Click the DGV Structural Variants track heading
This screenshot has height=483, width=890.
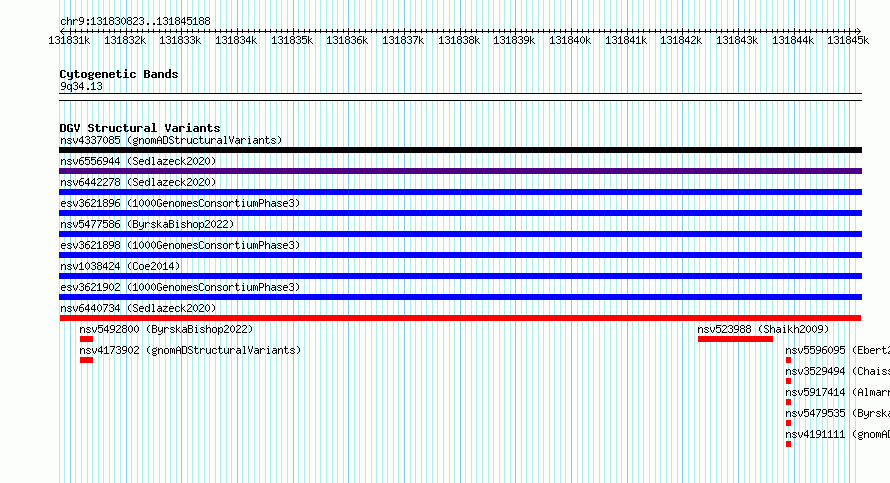click(140, 128)
